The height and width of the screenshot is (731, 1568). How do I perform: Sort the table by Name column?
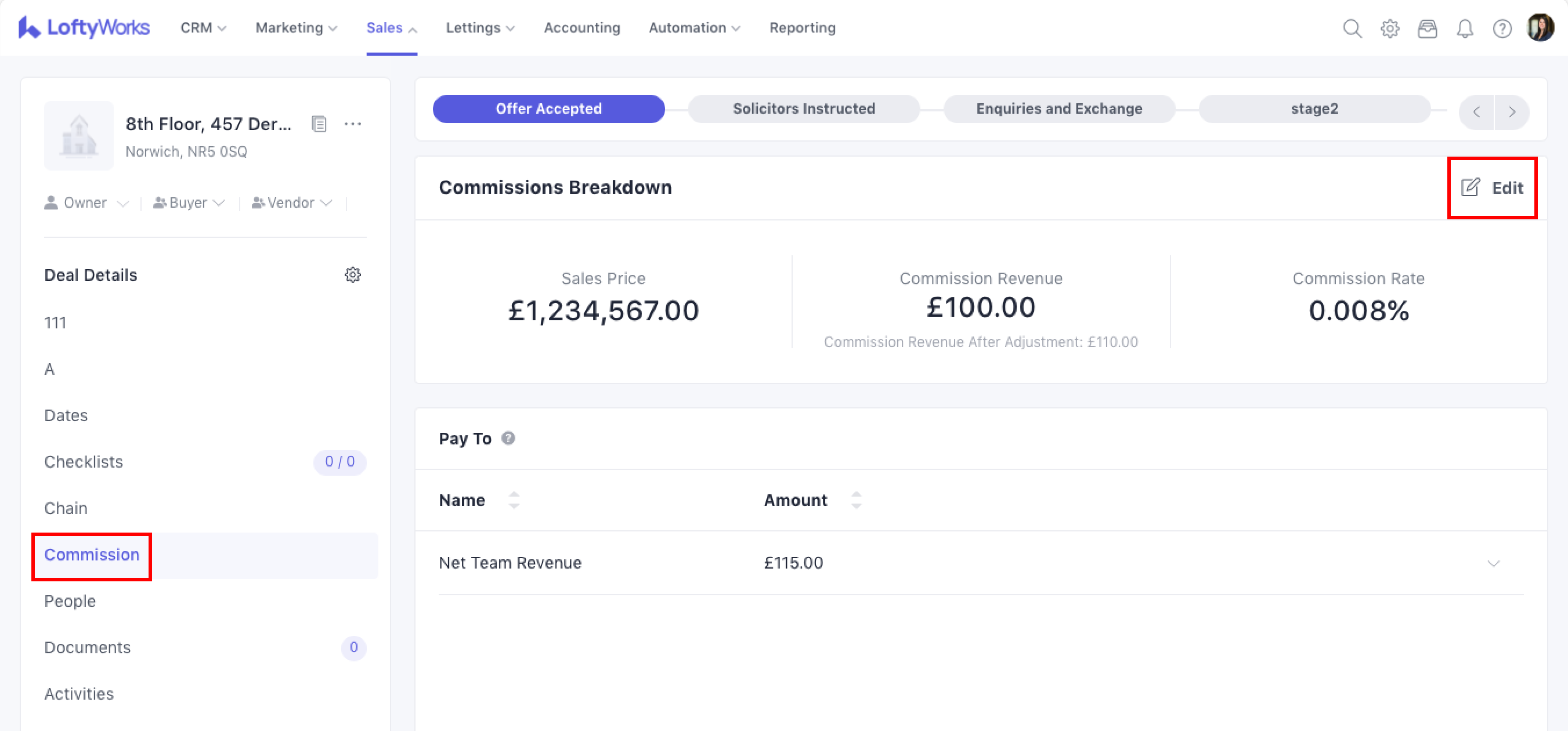pos(514,500)
